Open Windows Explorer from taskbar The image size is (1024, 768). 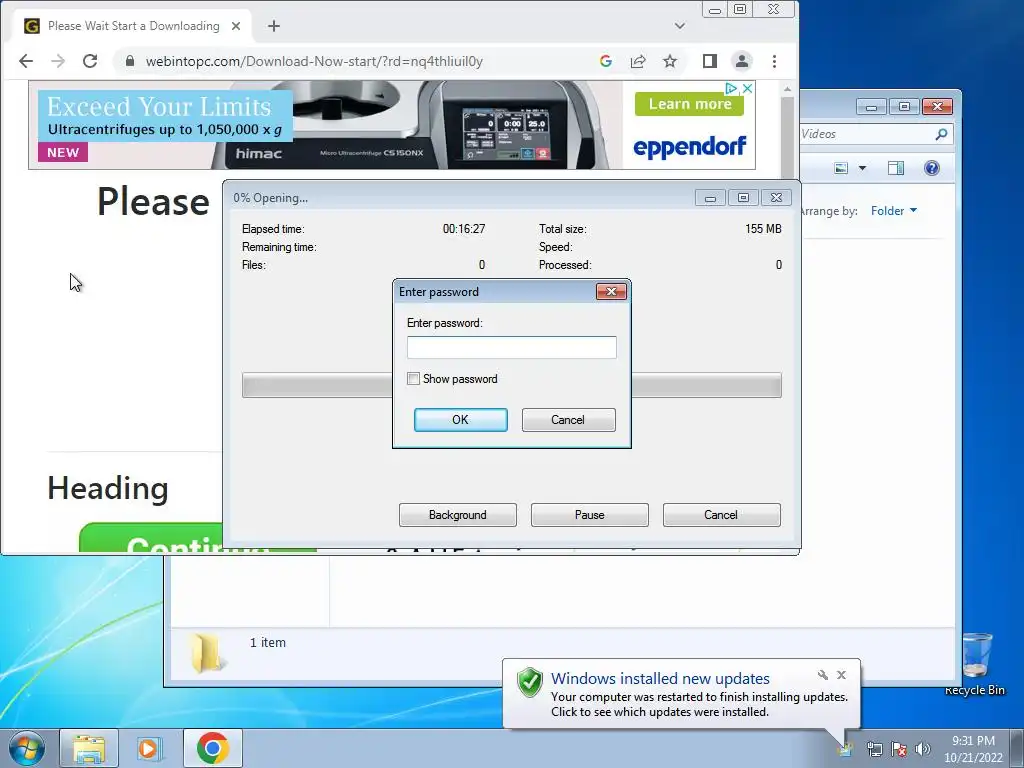tap(89, 748)
